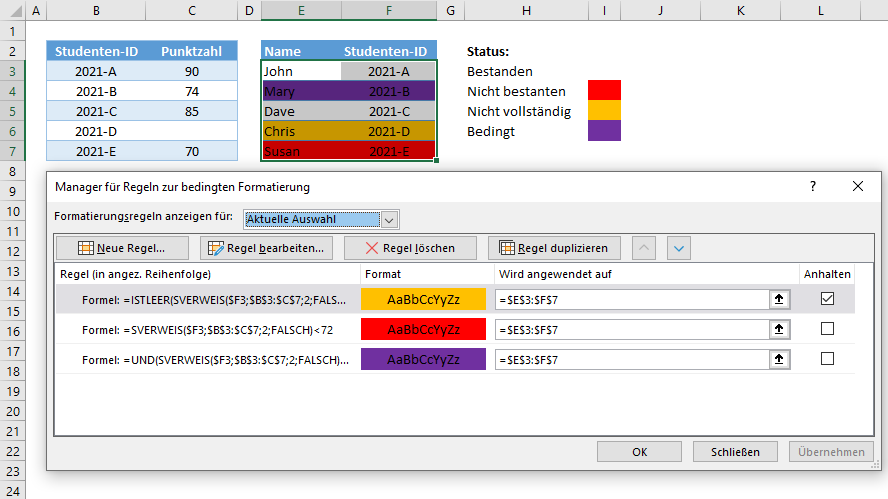Select the yellow ISTLEER rule row
The width and height of the screenshot is (888, 499).
[x=455, y=300]
